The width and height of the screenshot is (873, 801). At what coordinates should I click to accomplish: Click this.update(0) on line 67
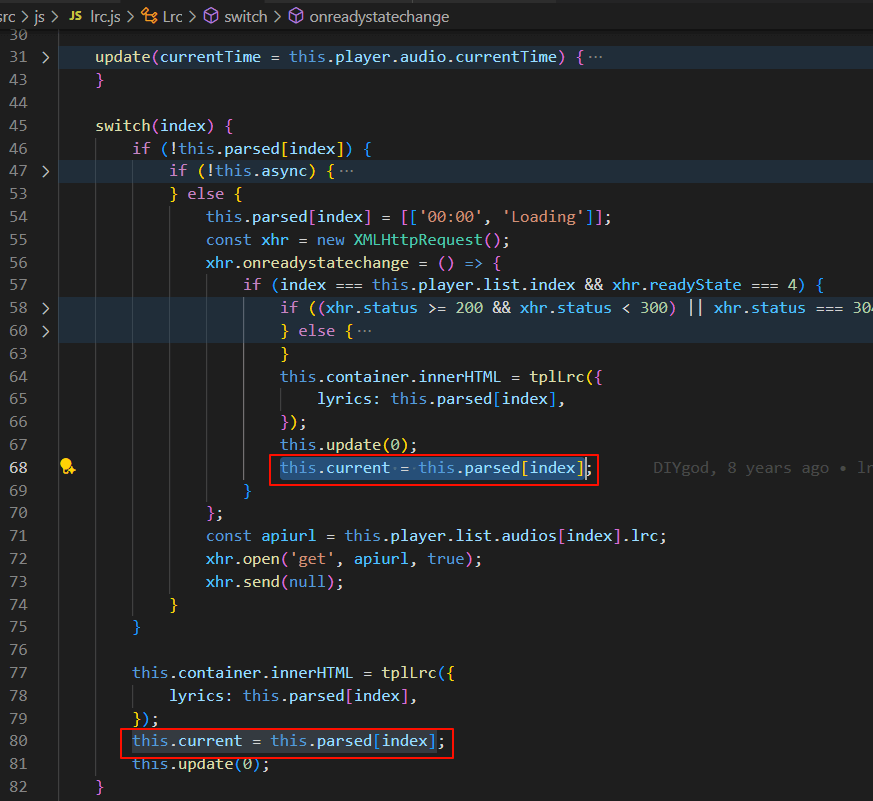(349, 445)
